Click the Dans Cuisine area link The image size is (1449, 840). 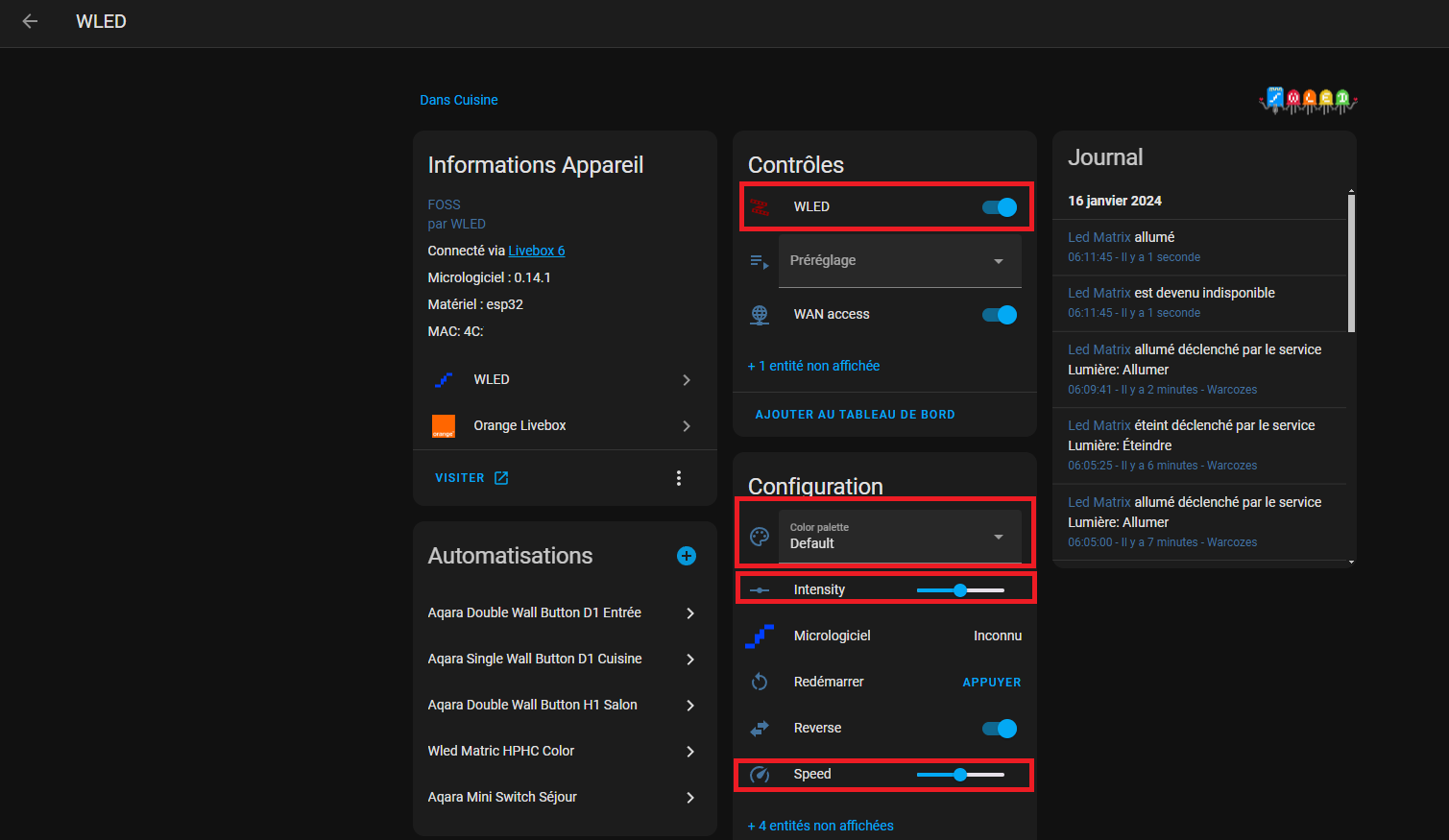tap(459, 100)
